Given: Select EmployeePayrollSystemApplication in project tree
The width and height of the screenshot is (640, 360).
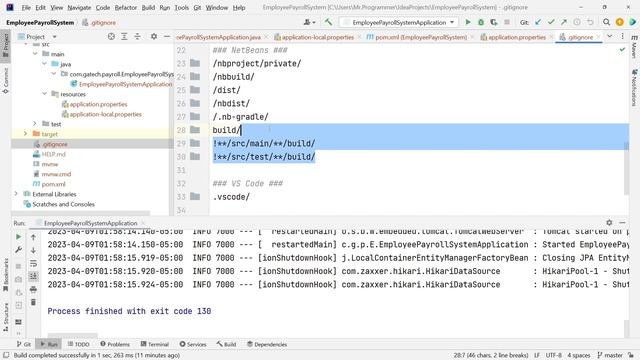Looking at the screenshot, I should [x=125, y=84].
